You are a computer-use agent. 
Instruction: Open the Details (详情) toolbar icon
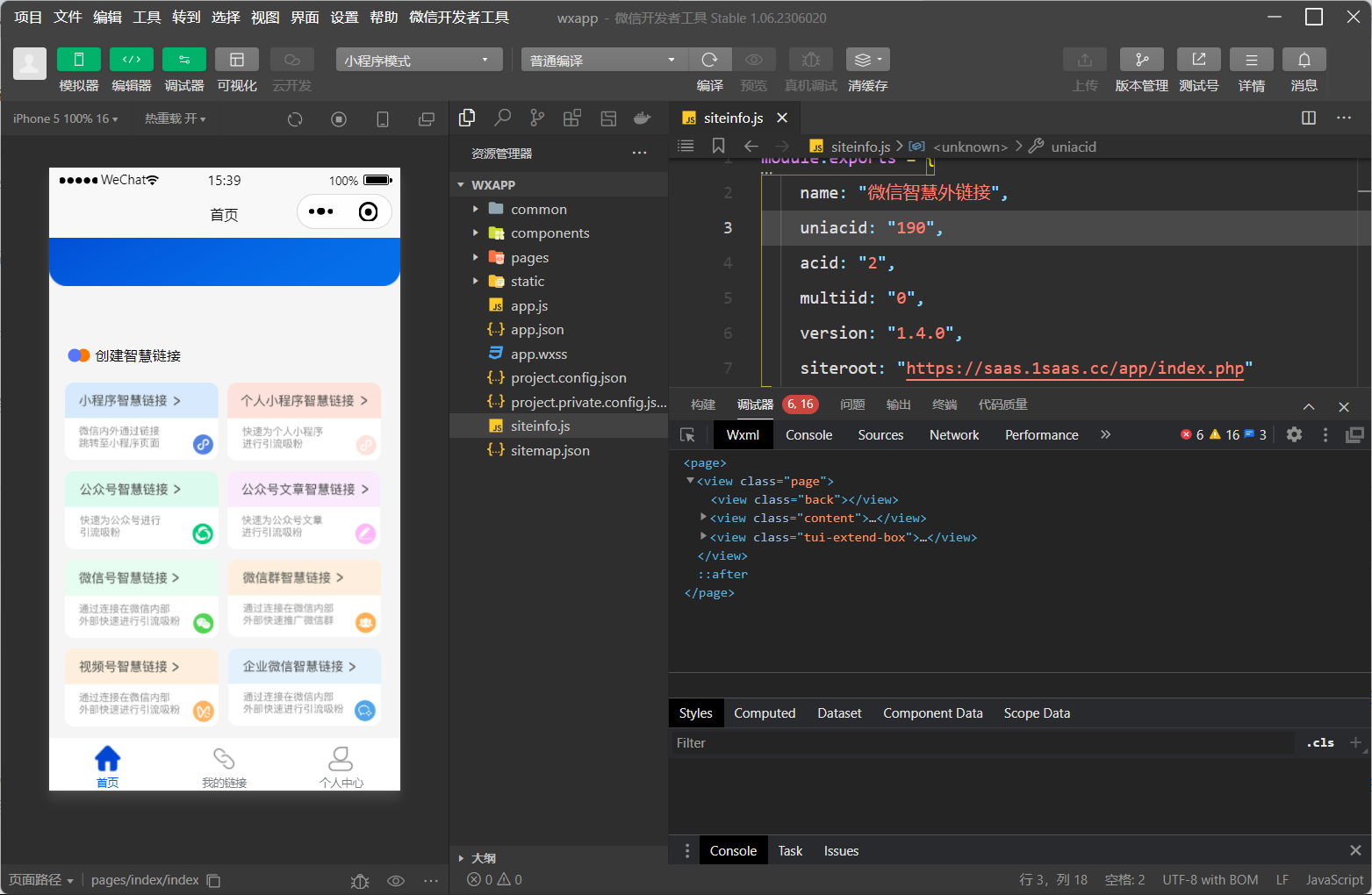click(x=1251, y=60)
